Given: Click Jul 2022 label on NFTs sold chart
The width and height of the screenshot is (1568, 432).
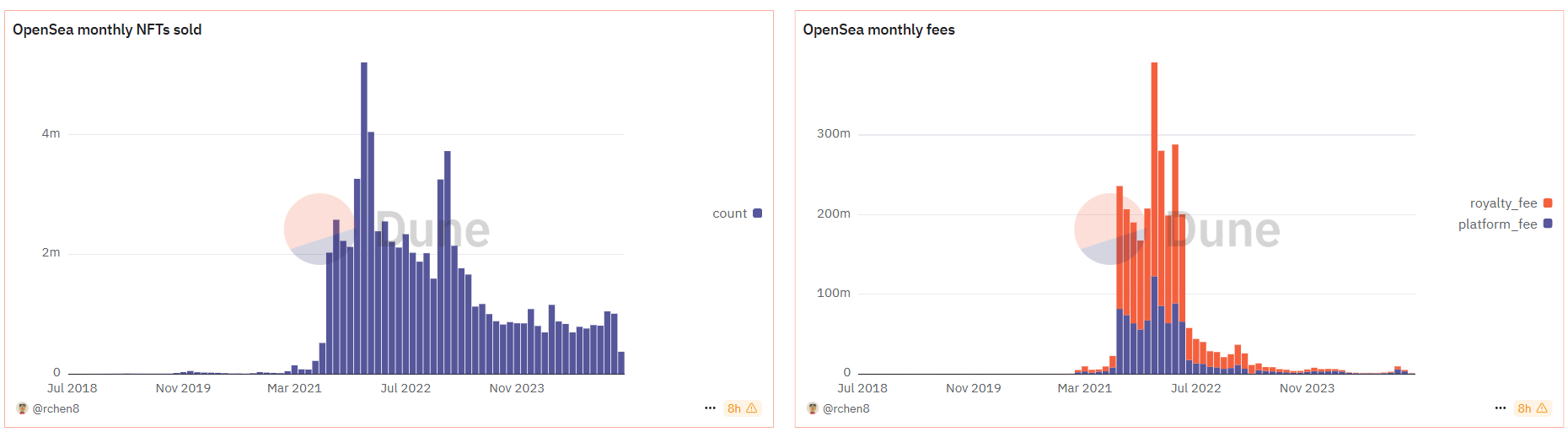Looking at the screenshot, I should [405, 388].
